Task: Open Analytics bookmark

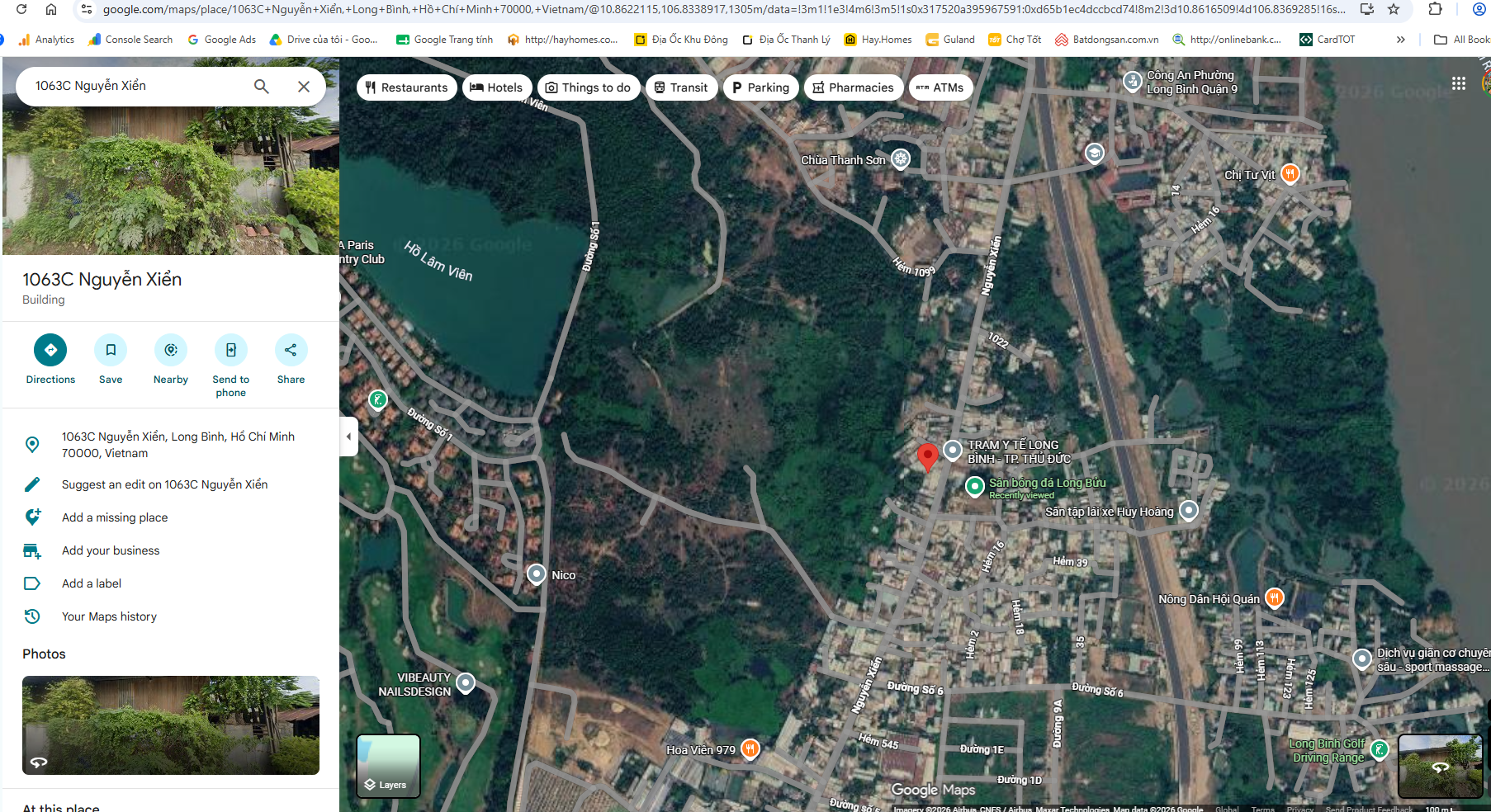Action: [x=46, y=40]
